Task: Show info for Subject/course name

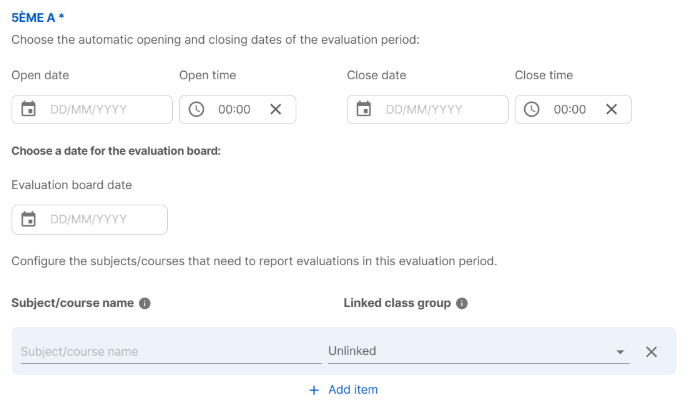Action: [x=145, y=303]
